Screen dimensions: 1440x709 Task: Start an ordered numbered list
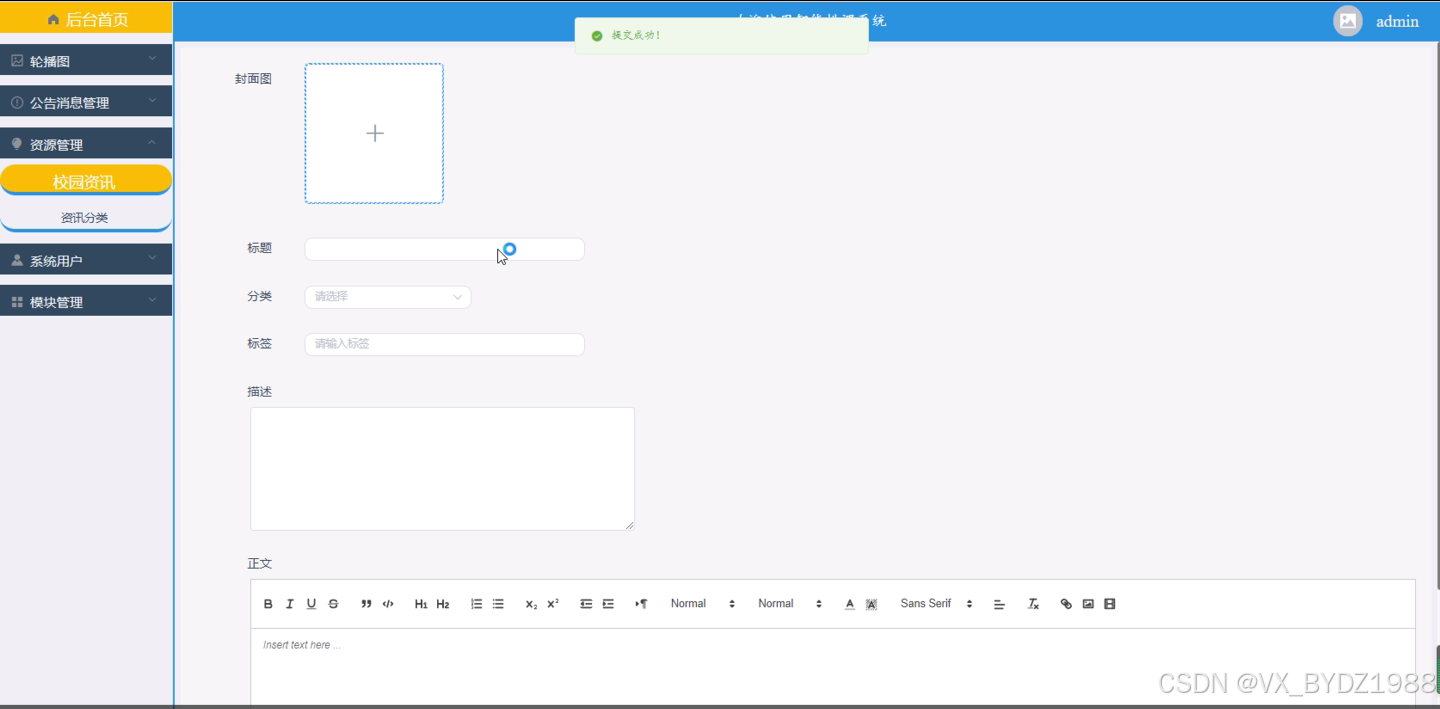[476, 604]
